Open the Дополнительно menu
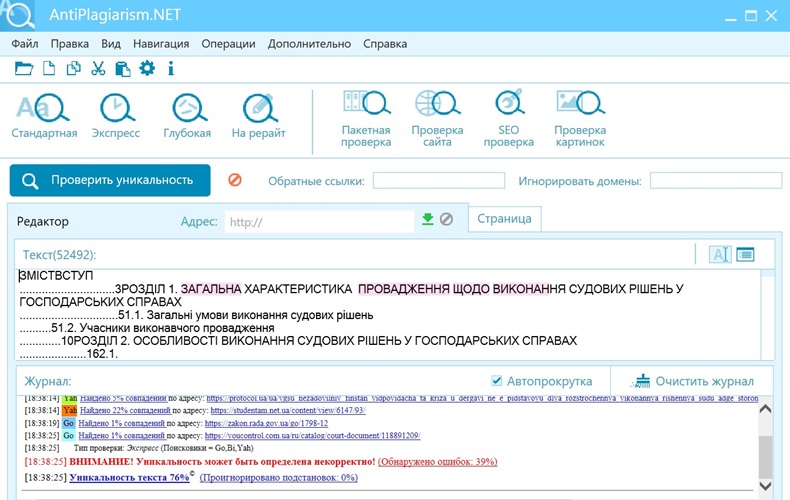 309,44
